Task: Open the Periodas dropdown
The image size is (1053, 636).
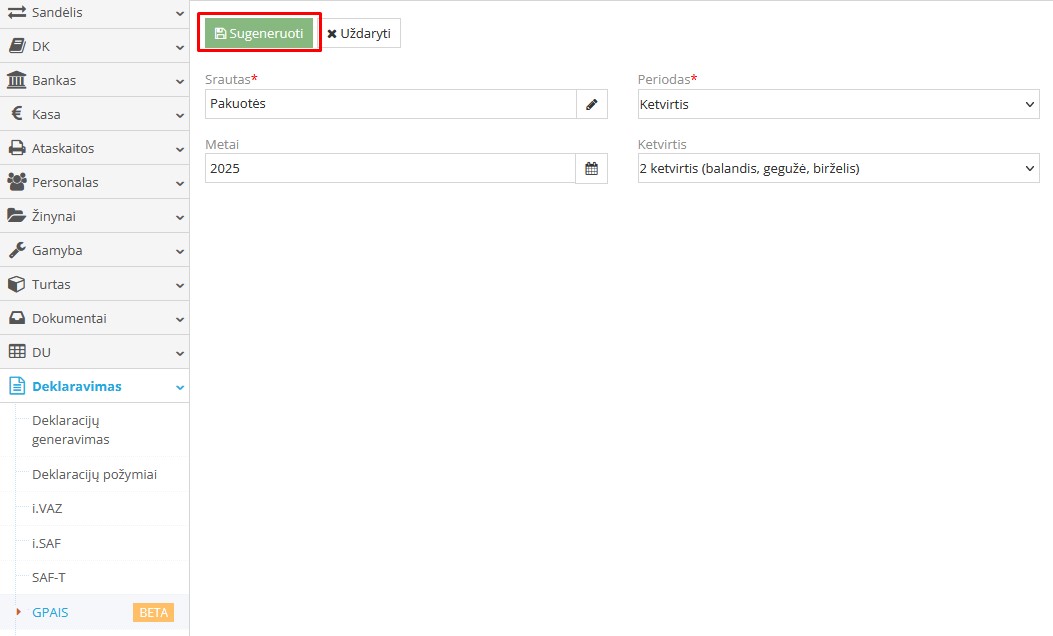Action: (838, 104)
